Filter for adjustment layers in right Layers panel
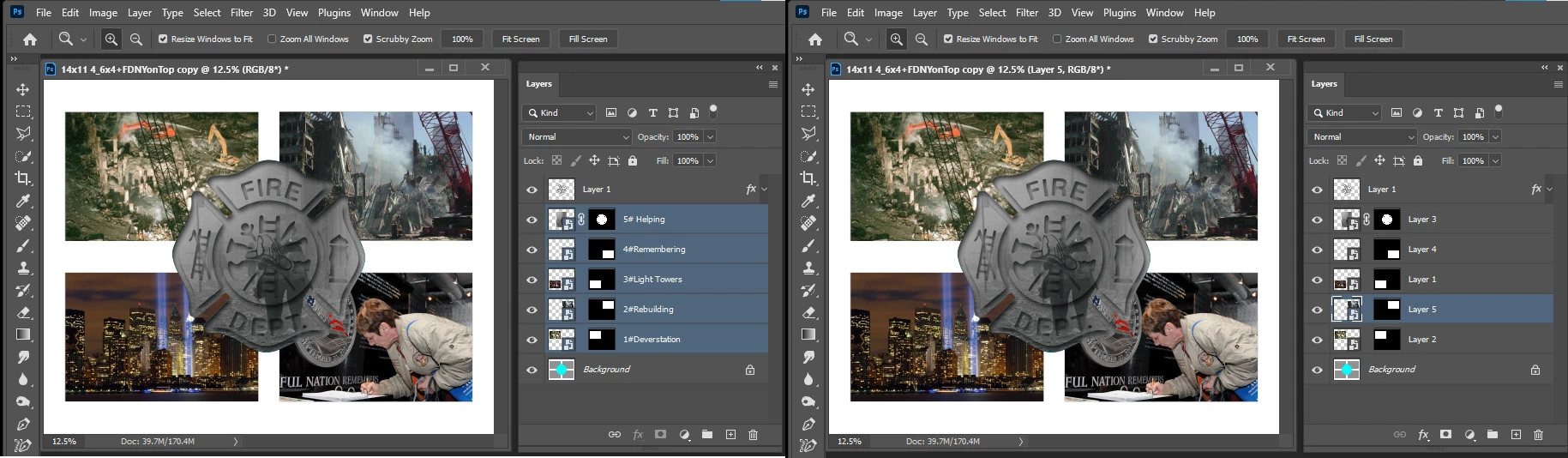1568x458 pixels. click(x=1417, y=112)
